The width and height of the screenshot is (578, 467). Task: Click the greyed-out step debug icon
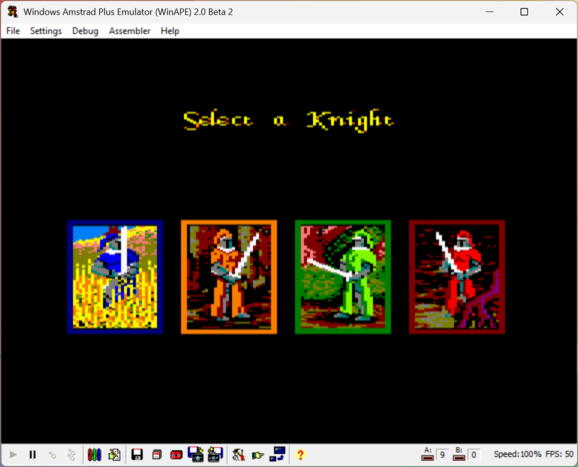point(52,455)
